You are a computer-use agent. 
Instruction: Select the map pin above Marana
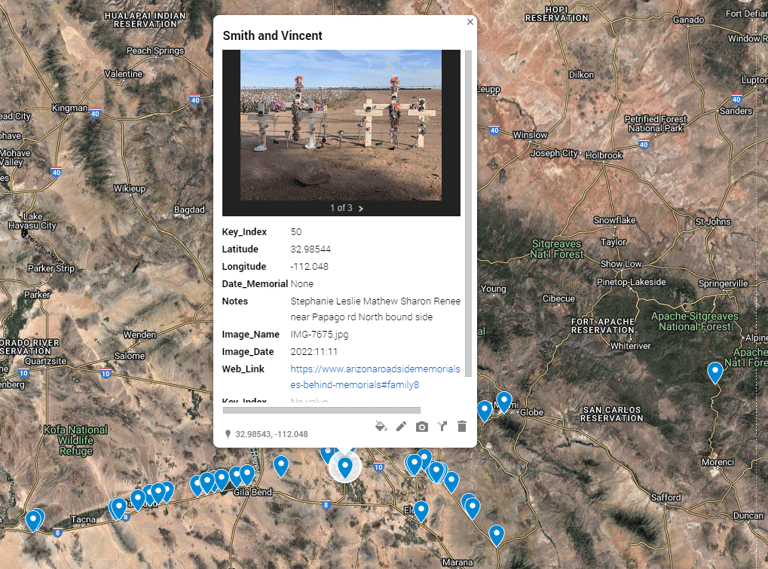[x=496, y=535]
